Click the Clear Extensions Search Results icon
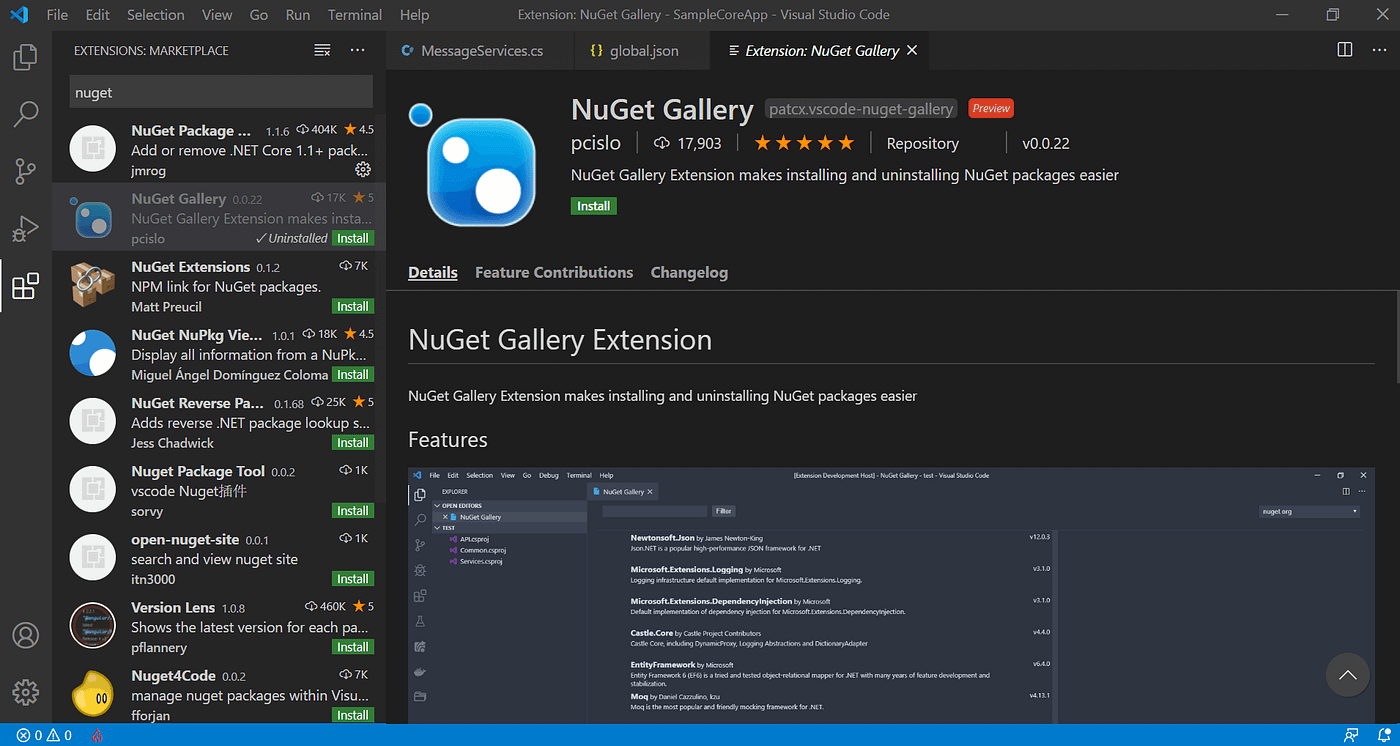 321,49
